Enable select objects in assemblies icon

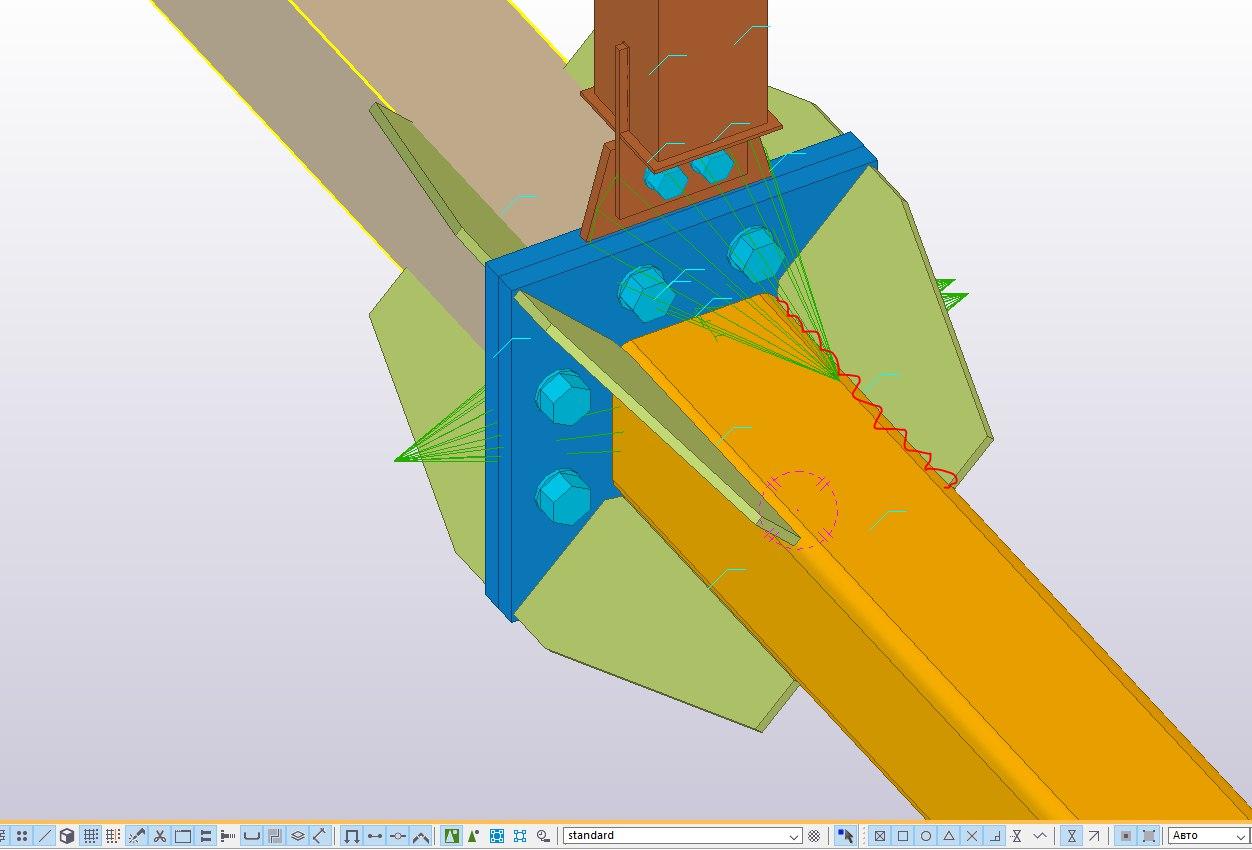coord(520,836)
